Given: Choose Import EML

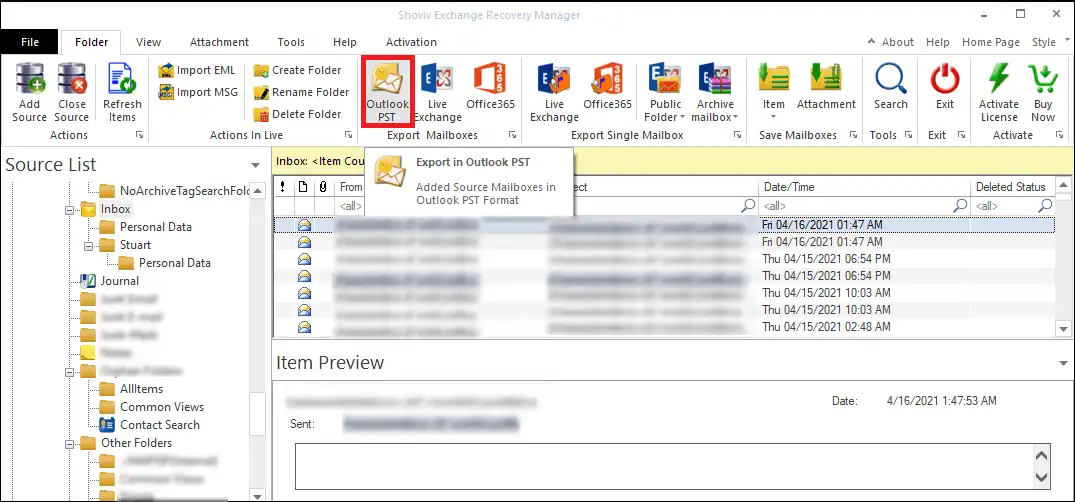Looking at the screenshot, I should 197,71.
